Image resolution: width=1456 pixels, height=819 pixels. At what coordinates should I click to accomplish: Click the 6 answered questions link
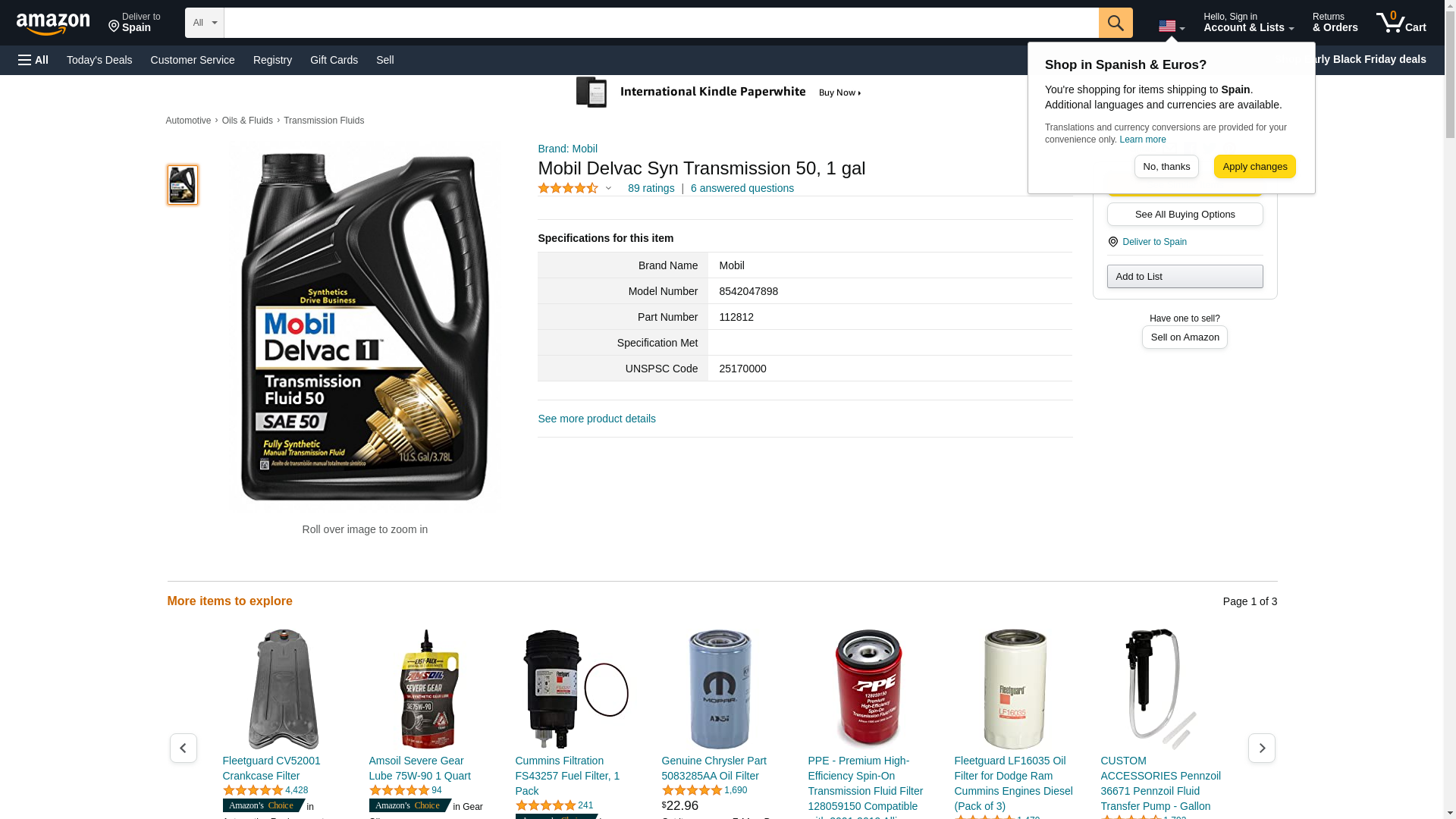[x=742, y=188]
